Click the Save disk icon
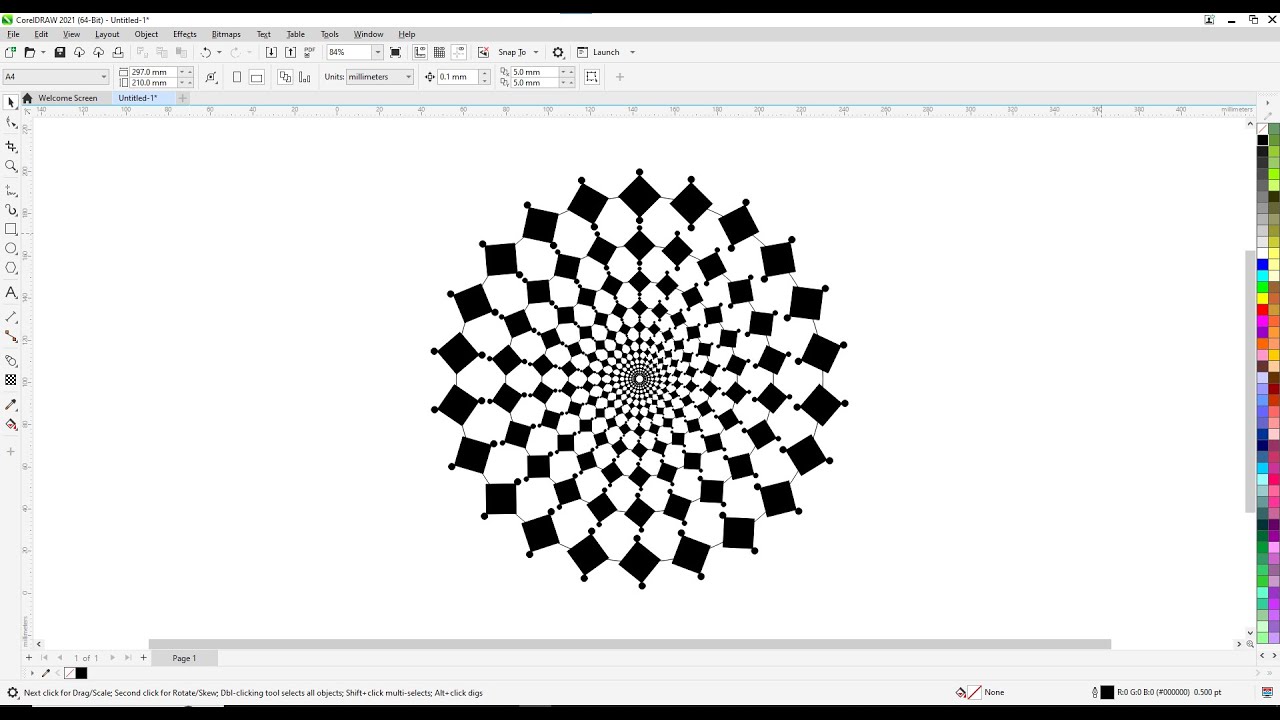The image size is (1280, 720). (60, 52)
